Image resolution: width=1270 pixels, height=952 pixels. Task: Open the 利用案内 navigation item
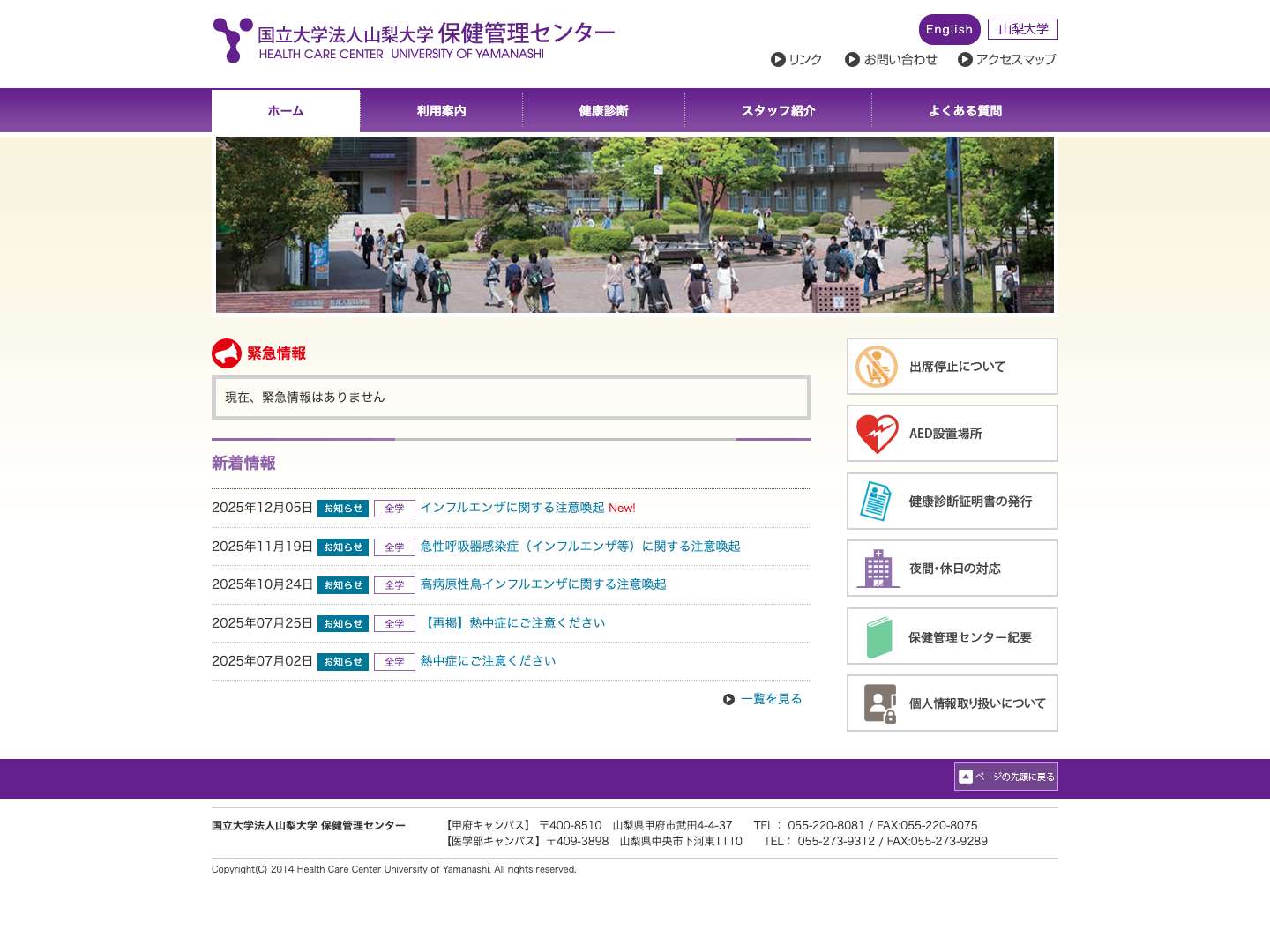(441, 110)
